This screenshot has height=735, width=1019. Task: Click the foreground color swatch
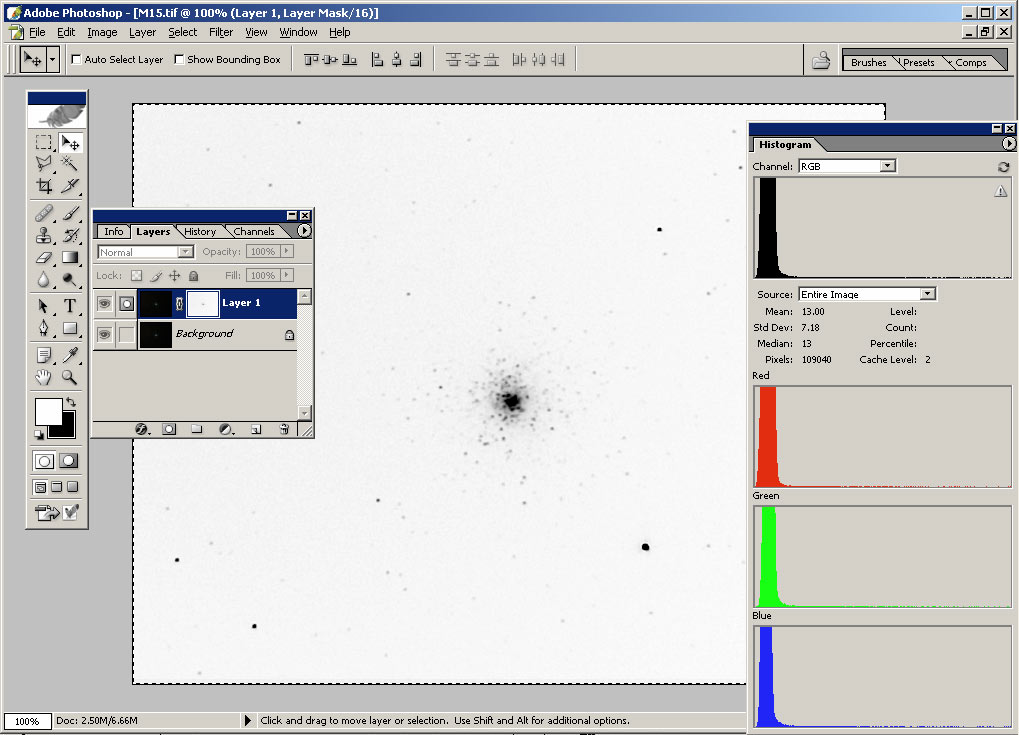click(48, 411)
